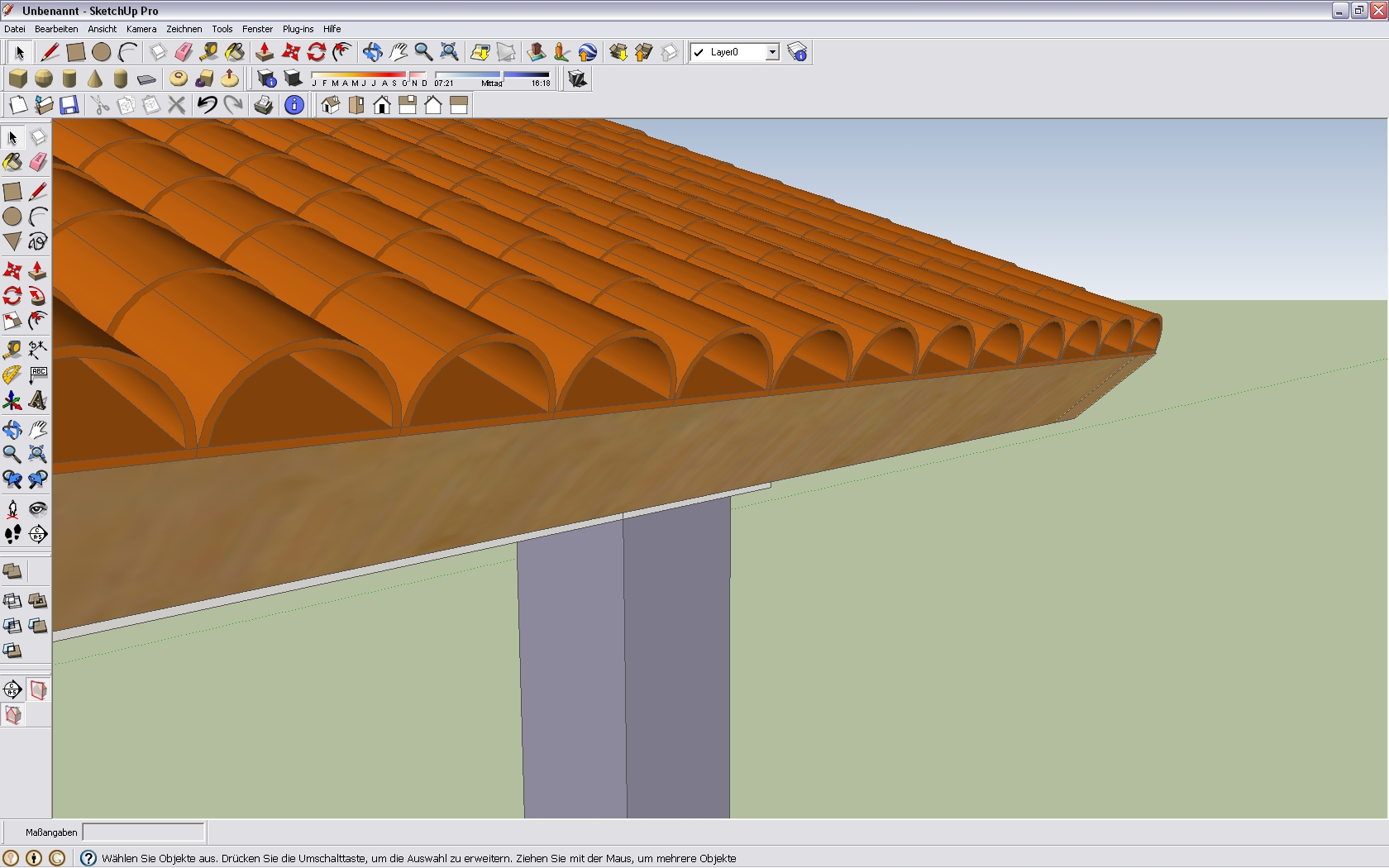The height and width of the screenshot is (868, 1389).
Task: Select the Union solid tool
Action: point(38,600)
